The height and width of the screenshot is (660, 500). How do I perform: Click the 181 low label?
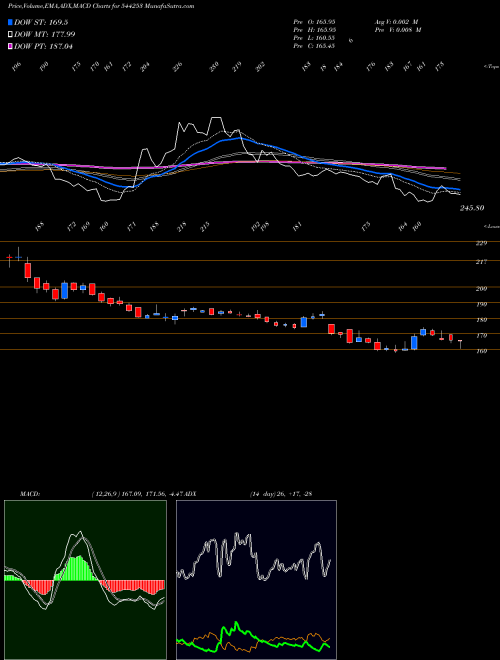pyautogui.click(x=298, y=227)
